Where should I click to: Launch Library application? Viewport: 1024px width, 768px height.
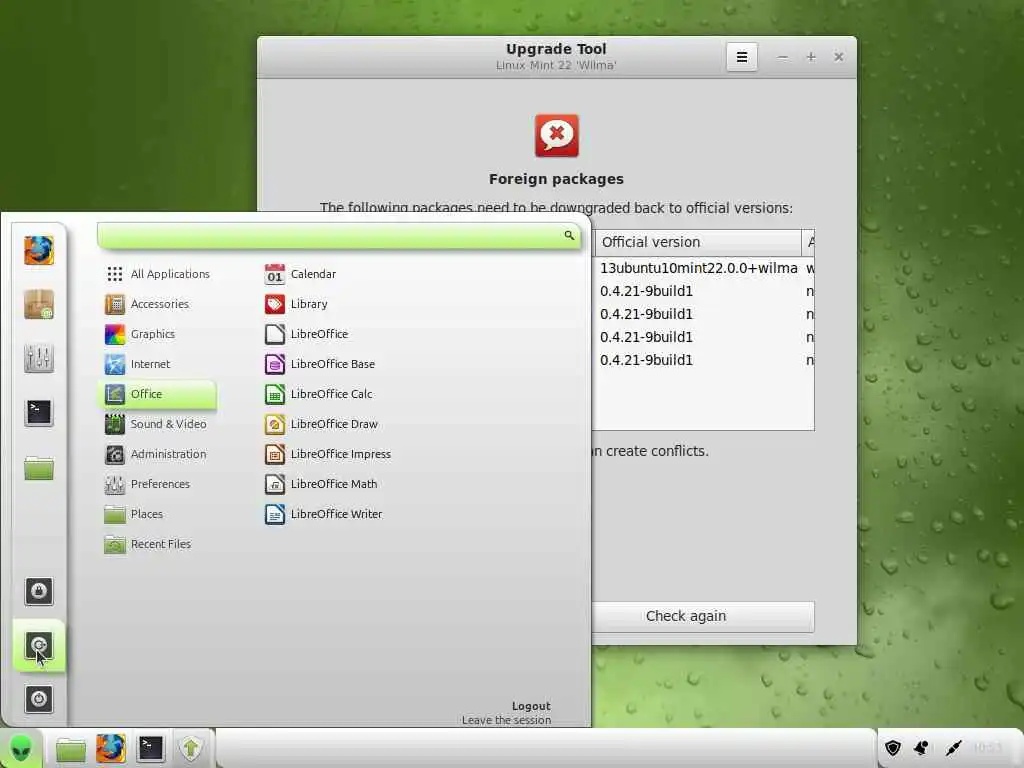coord(296,304)
